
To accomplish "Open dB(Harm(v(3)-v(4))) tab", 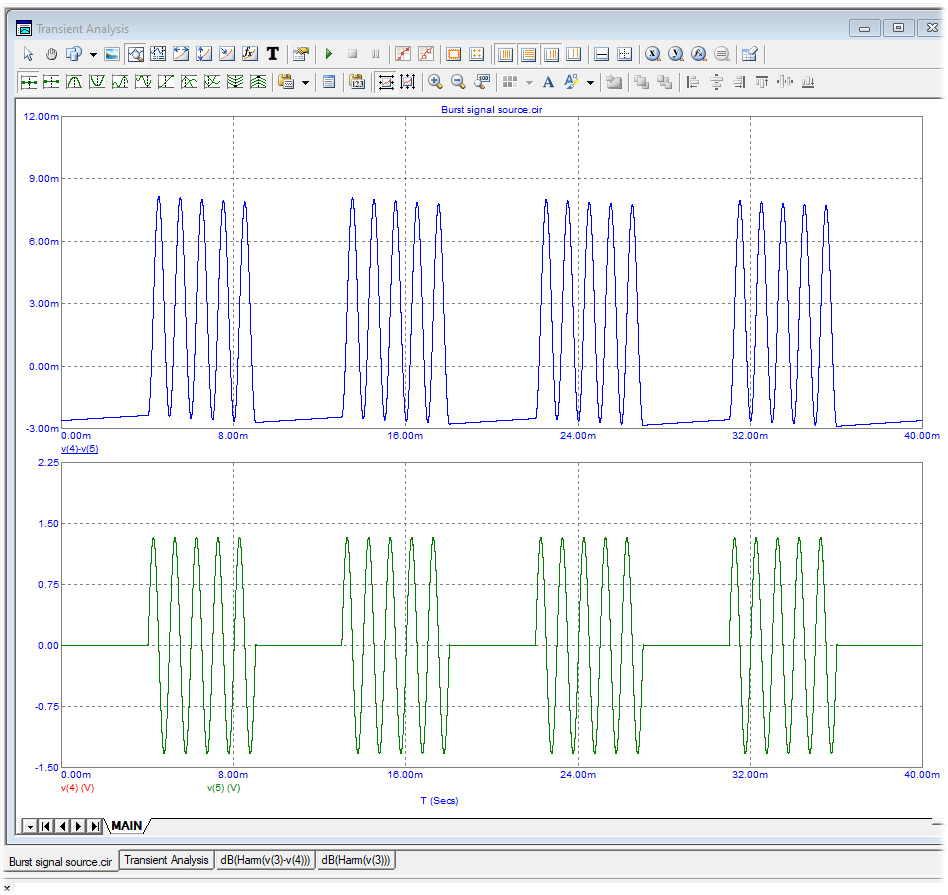I will [265, 860].
